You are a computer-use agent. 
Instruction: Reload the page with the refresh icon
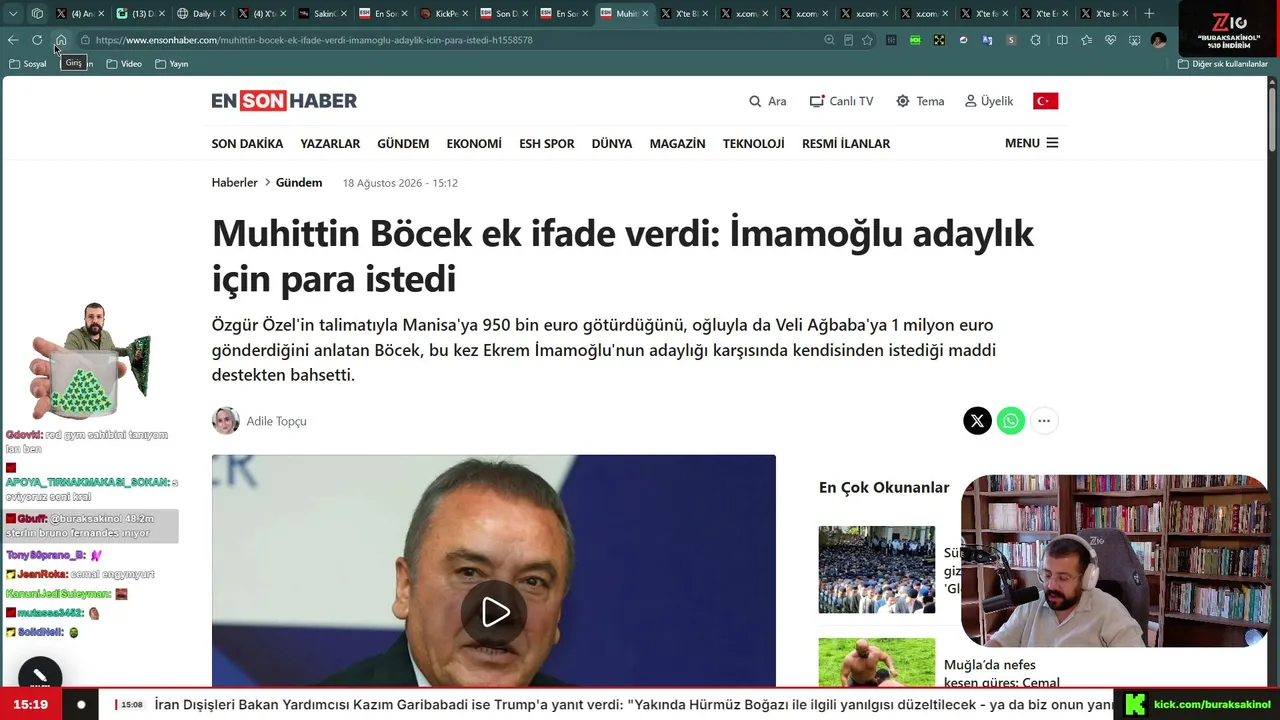click(37, 40)
